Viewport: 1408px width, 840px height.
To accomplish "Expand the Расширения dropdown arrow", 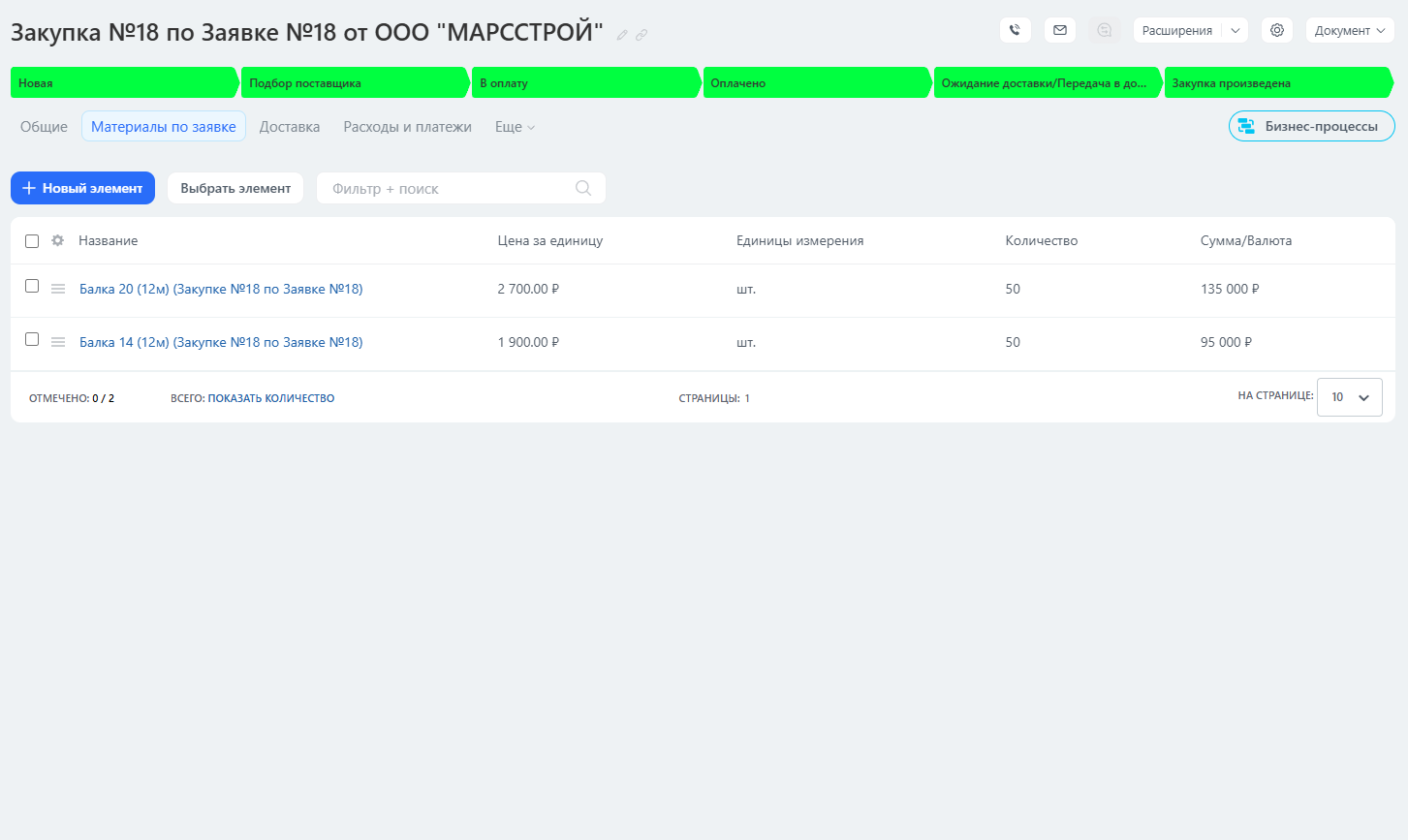I will coord(1236,30).
